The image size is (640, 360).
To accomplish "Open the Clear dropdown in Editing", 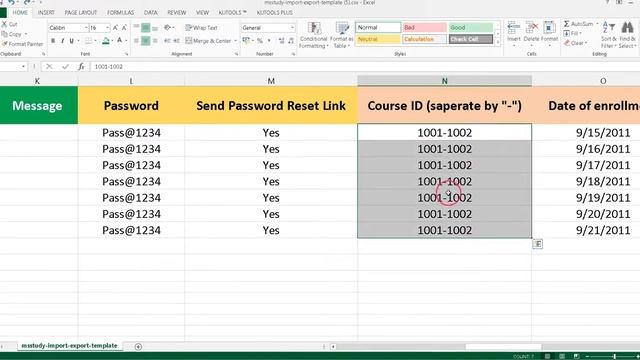I will tap(576, 43).
